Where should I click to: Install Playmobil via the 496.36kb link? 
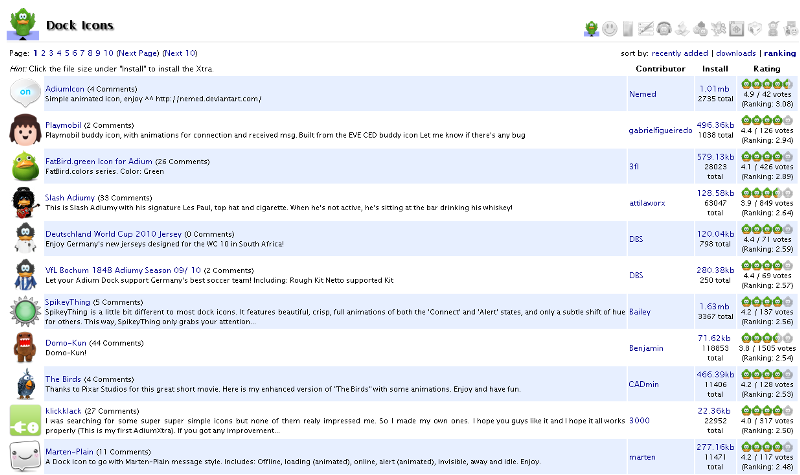click(x=716, y=125)
